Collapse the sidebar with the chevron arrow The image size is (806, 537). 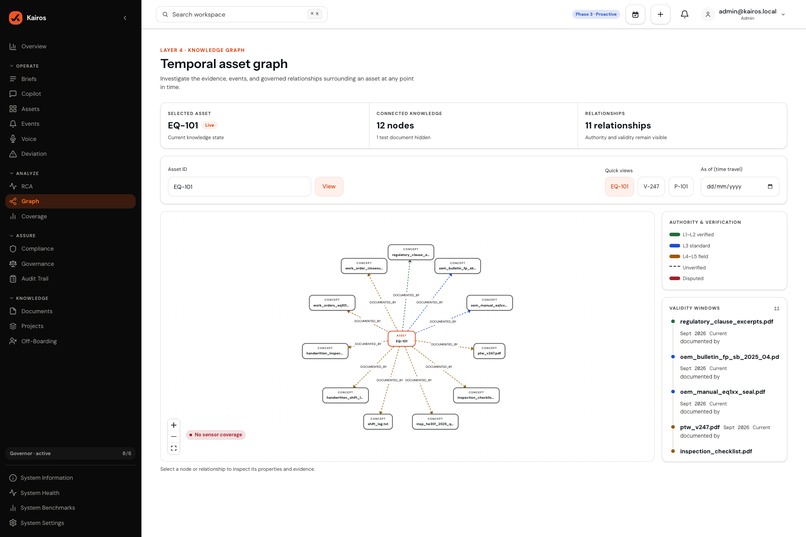pos(125,18)
